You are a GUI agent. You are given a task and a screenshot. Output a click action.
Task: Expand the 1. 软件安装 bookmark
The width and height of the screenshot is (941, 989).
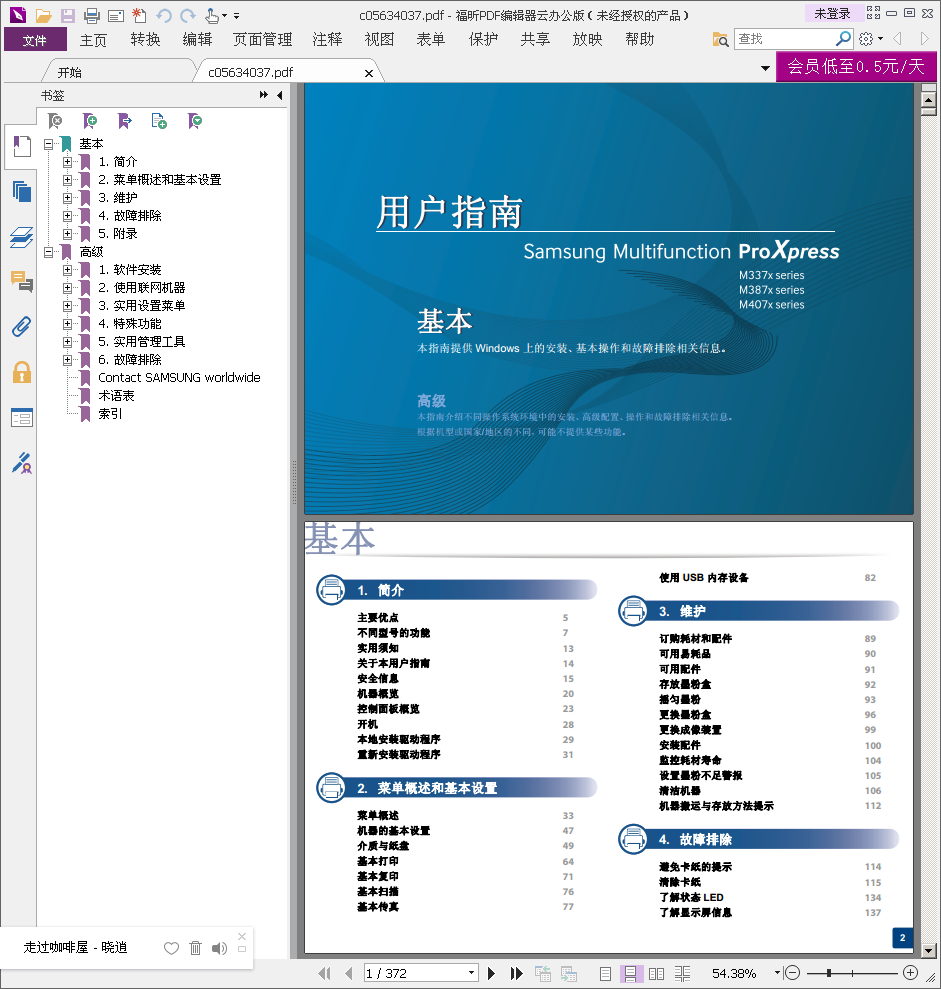tap(67, 270)
